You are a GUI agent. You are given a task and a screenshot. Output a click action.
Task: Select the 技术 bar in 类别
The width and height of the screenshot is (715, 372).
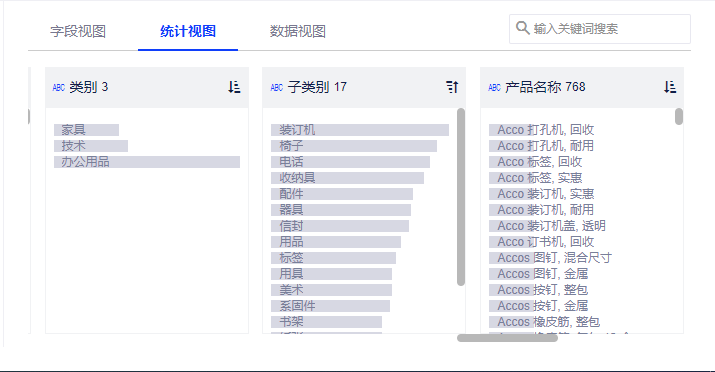click(x=91, y=146)
